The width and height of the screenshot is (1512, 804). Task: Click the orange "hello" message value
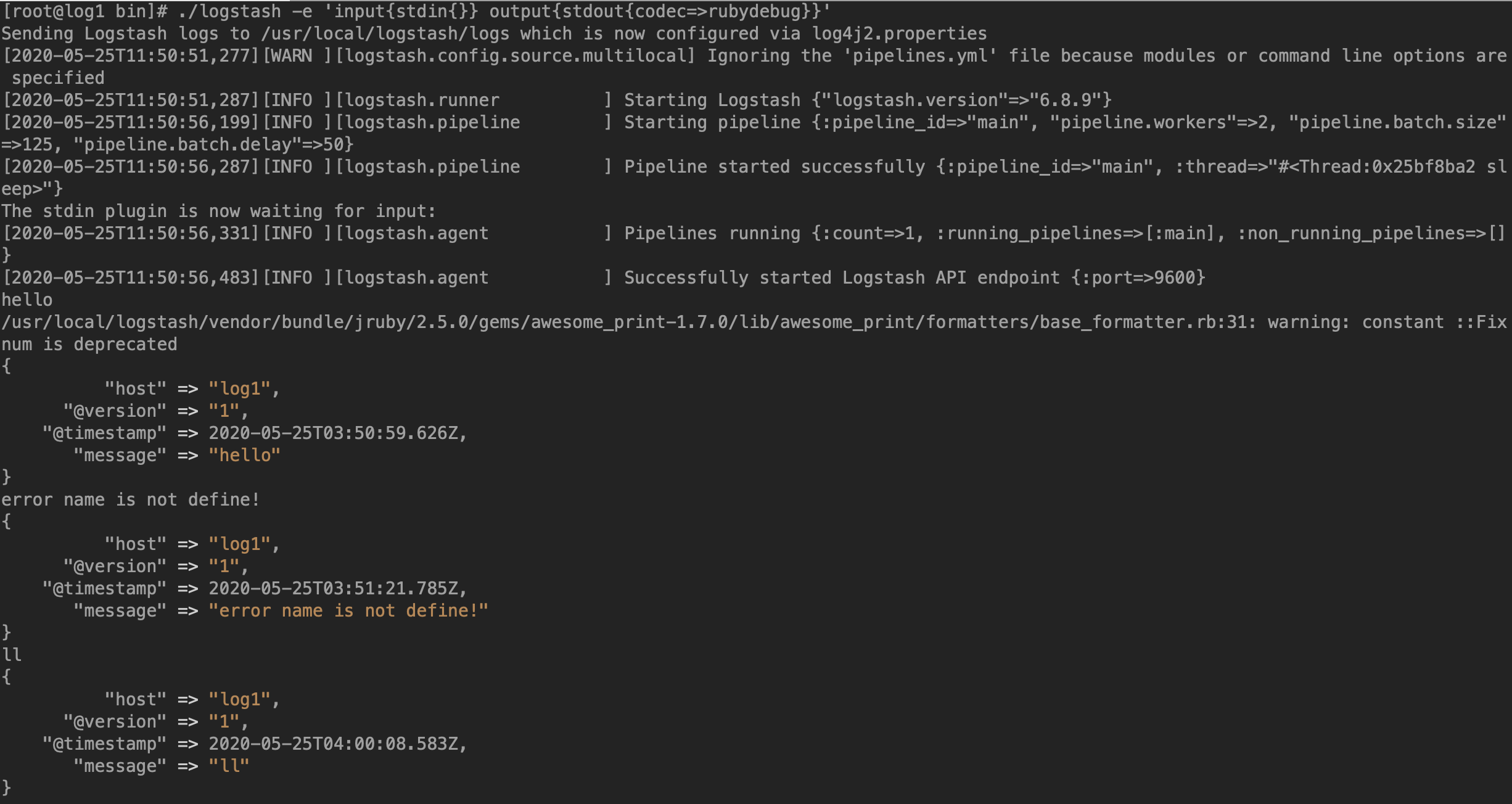244,455
